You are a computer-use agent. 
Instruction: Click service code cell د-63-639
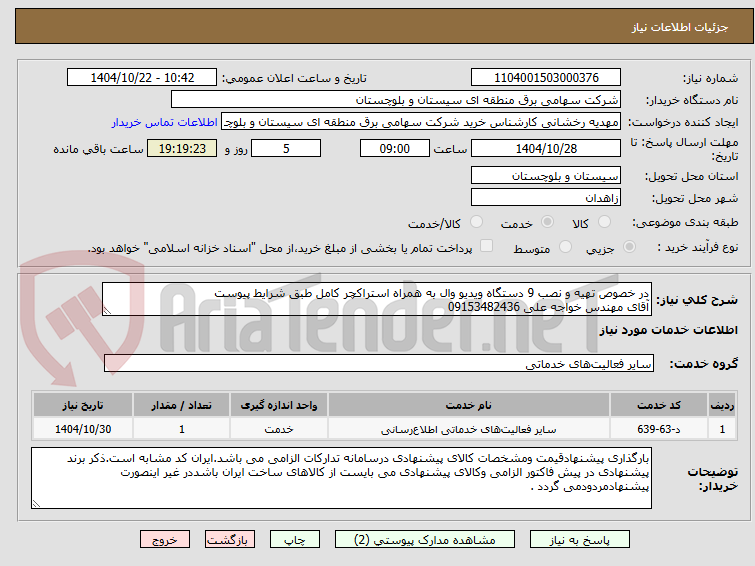(x=658, y=429)
